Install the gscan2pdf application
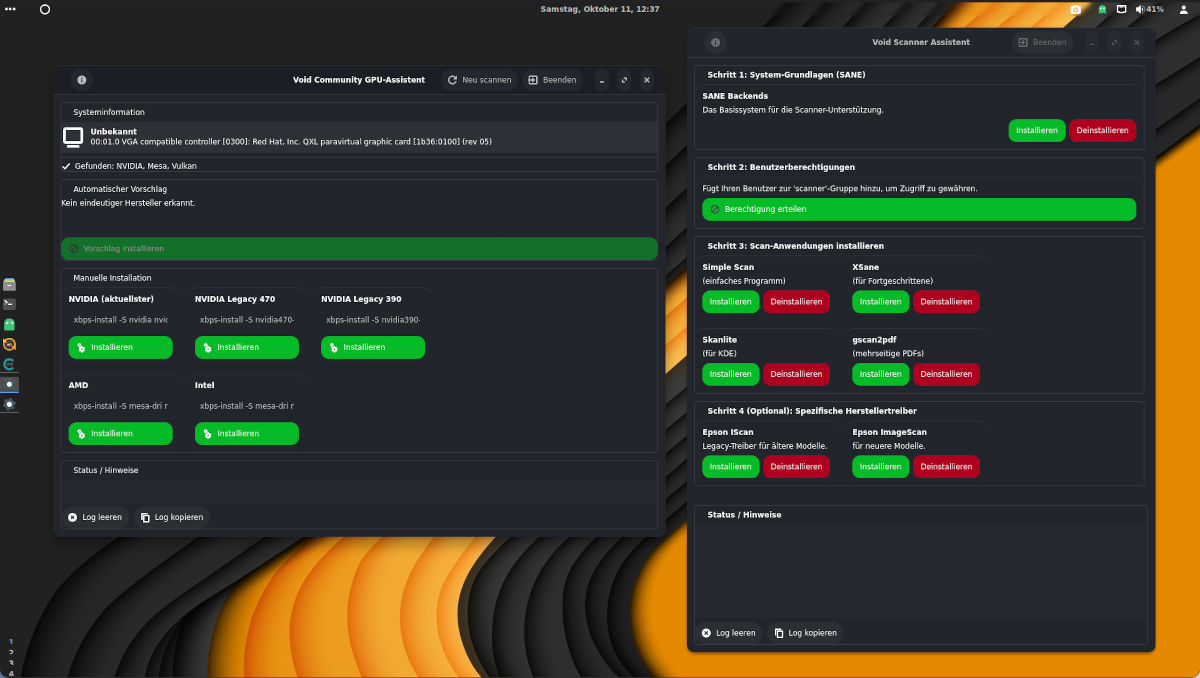1200x678 pixels. coord(880,374)
